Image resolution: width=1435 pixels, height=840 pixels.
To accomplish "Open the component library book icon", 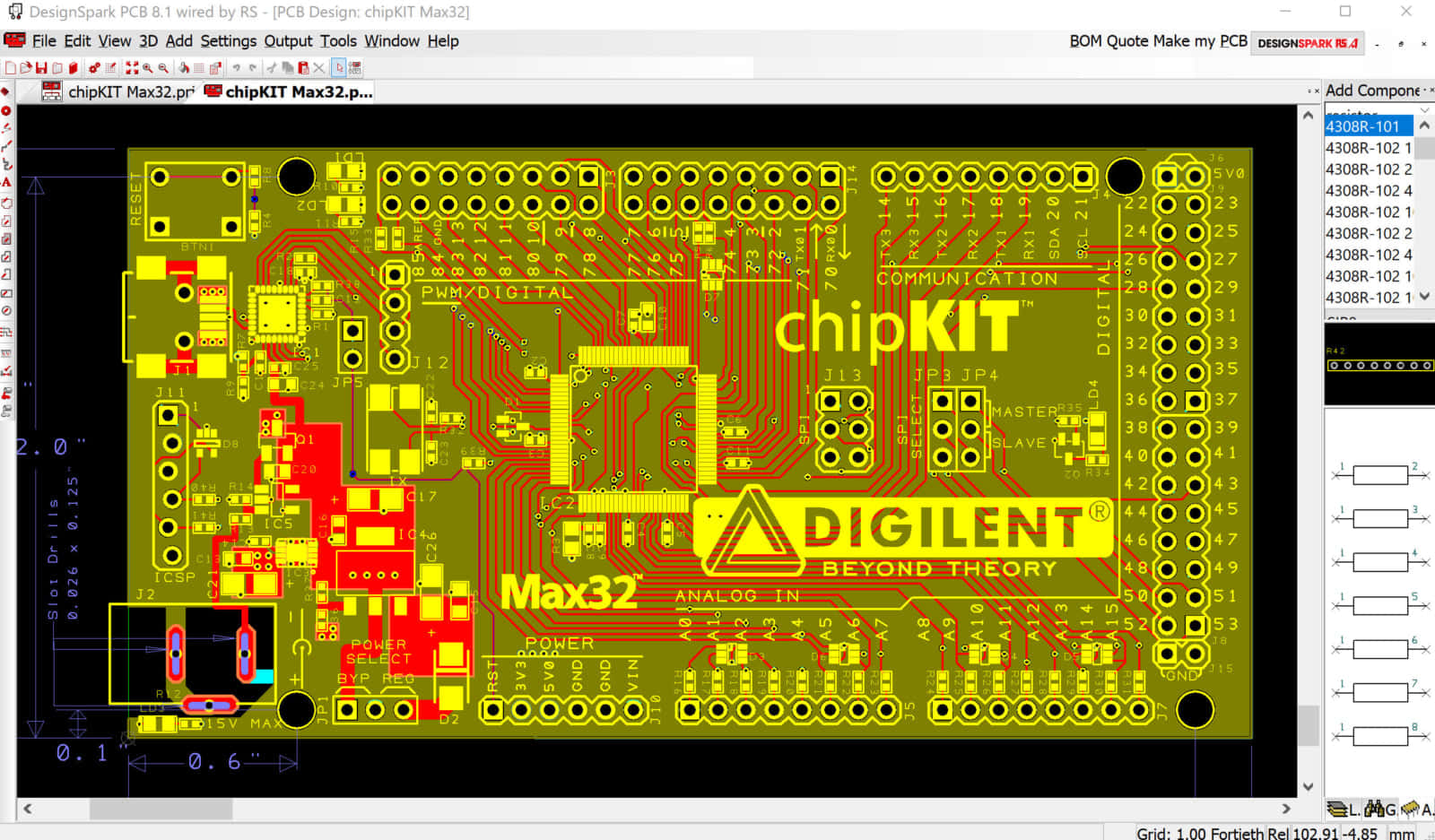I will tap(74, 68).
